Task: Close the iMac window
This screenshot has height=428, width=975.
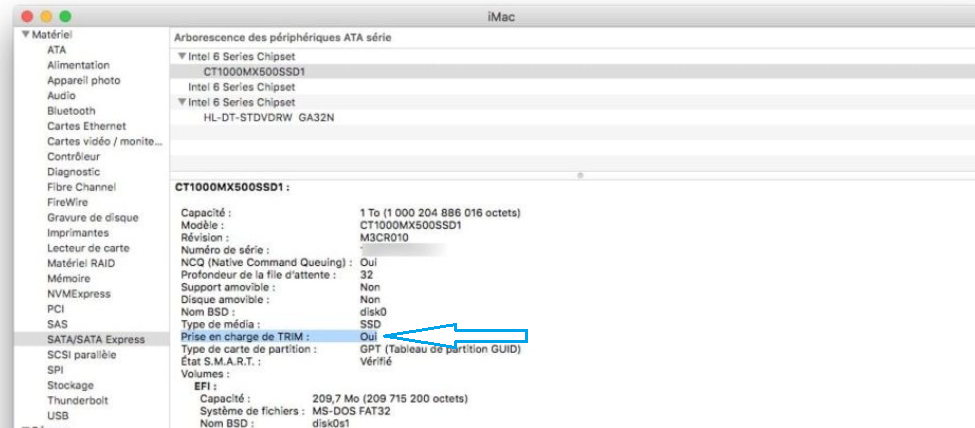Action: 27,17
